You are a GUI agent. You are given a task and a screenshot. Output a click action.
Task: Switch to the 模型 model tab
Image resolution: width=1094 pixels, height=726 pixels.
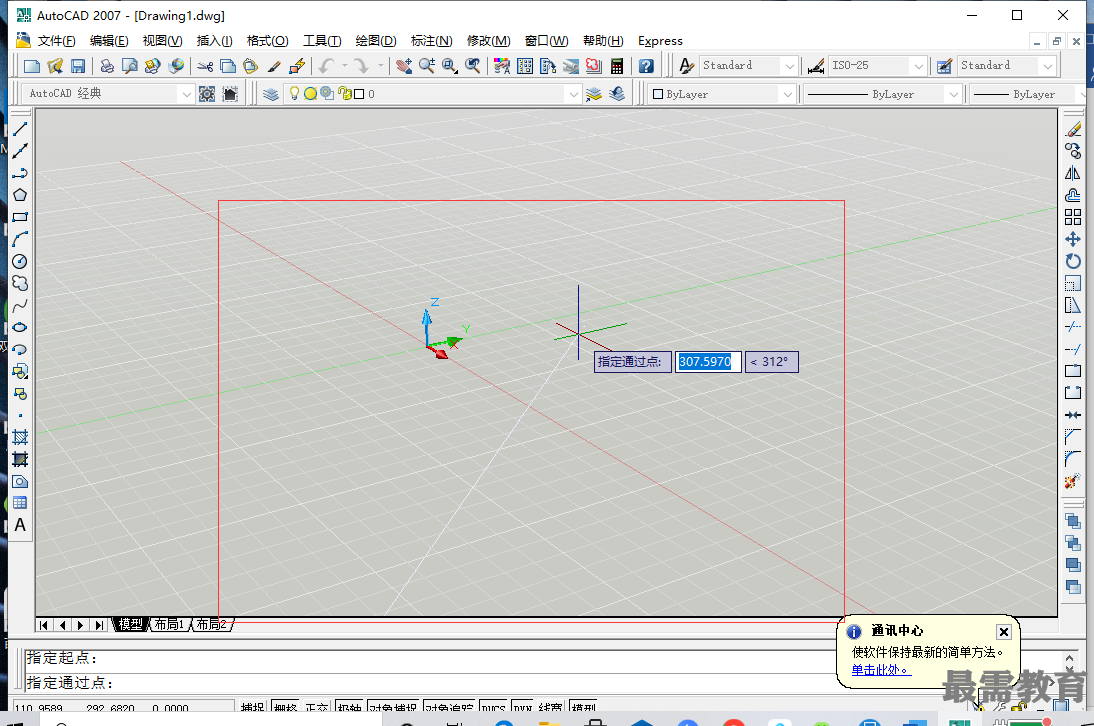click(x=130, y=624)
